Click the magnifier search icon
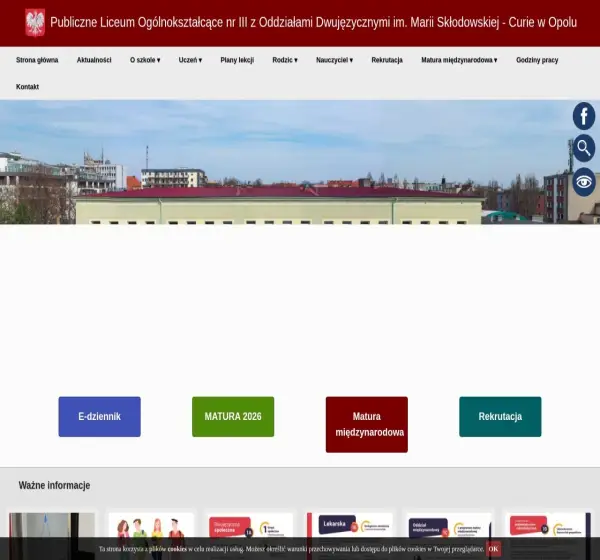The image size is (600, 560). coord(584,148)
